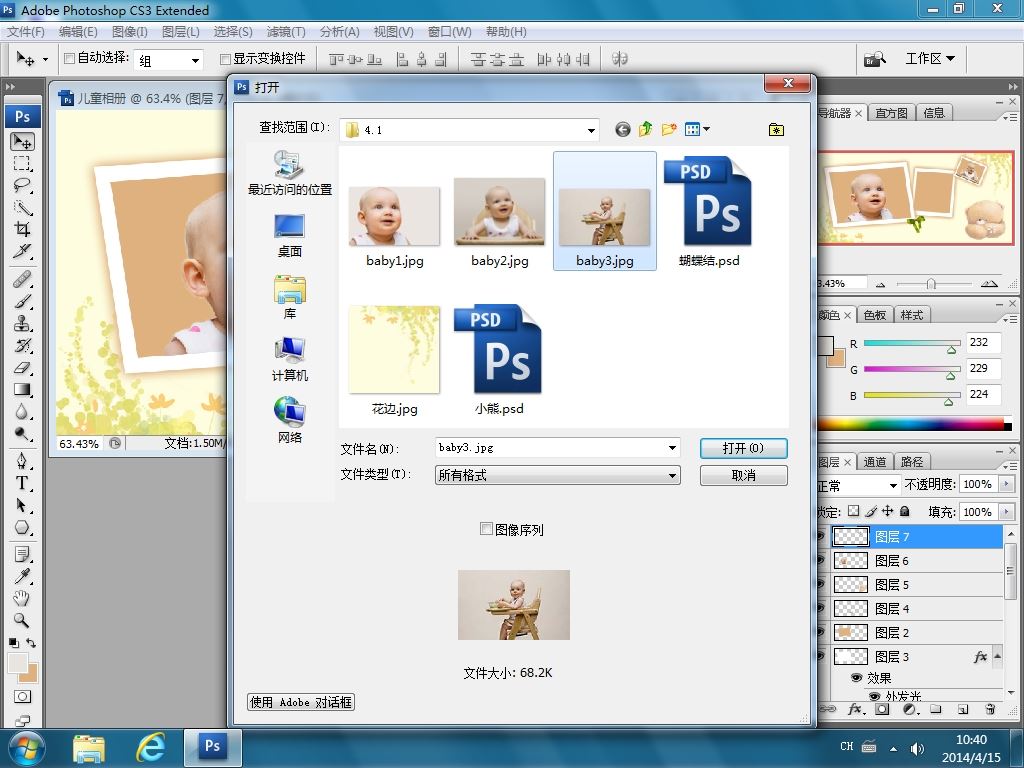Screen dimensions: 1024x768
Task: Toggle Quick Mask mode icon
Action: click(x=22, y=697)
